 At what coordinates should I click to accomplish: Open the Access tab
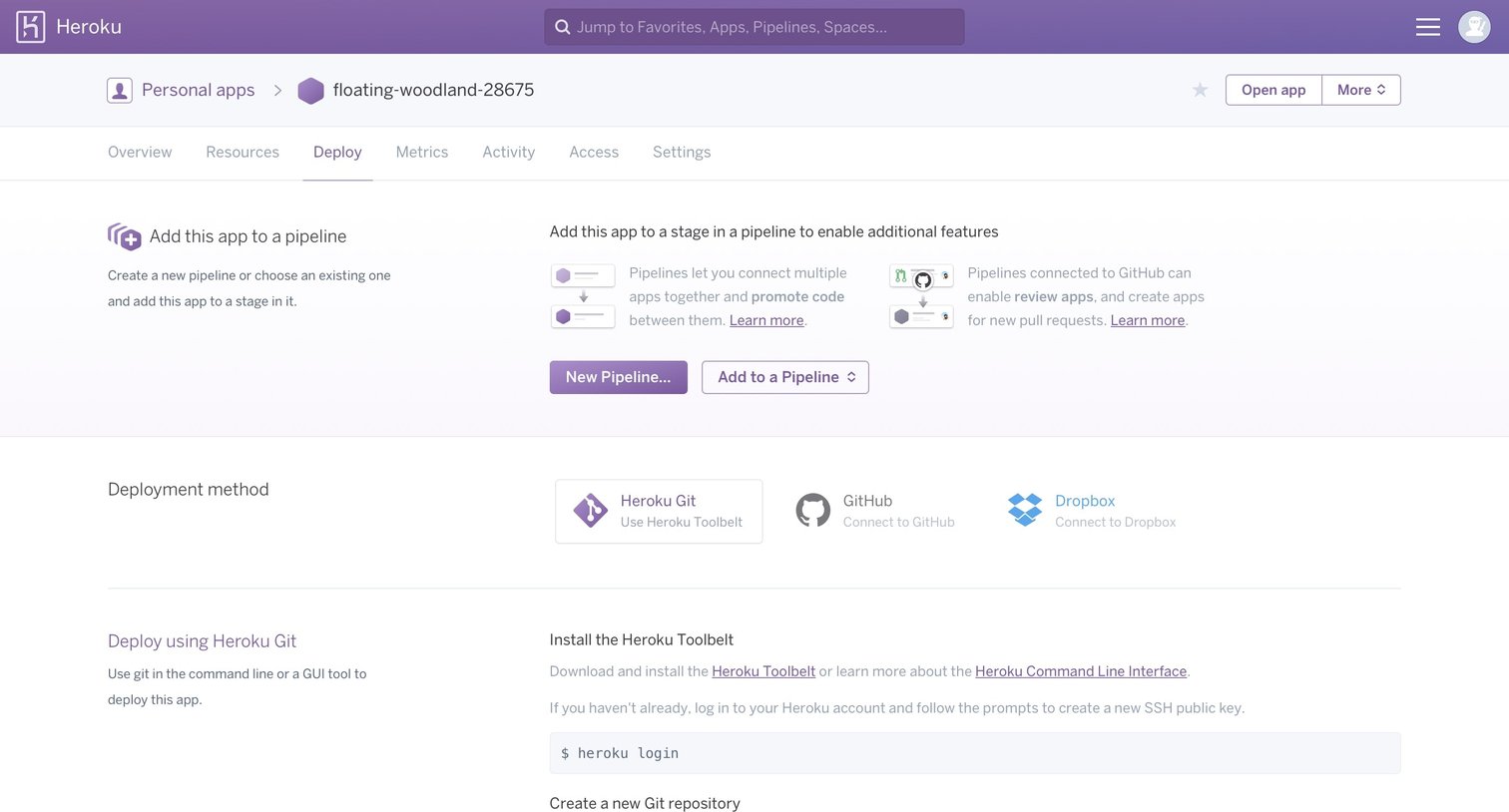click(594, 152)
